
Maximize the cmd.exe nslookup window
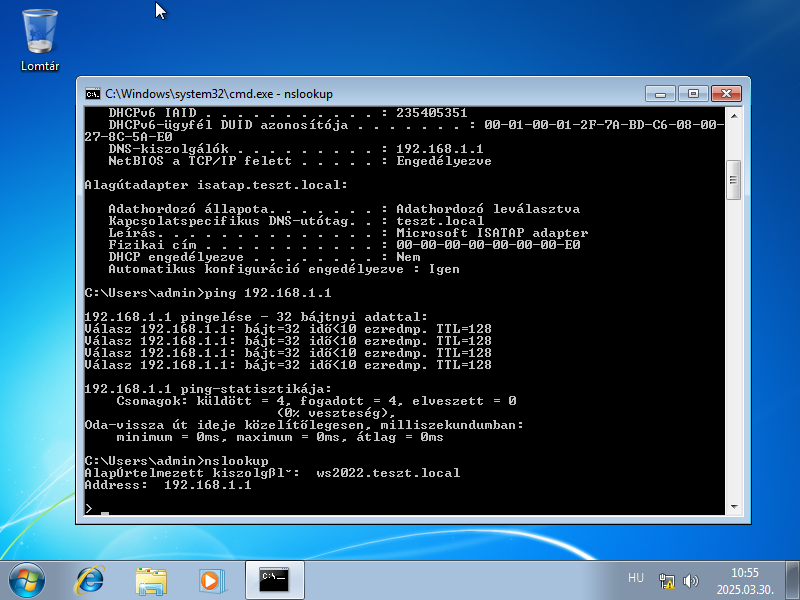[x=691, y=93]
